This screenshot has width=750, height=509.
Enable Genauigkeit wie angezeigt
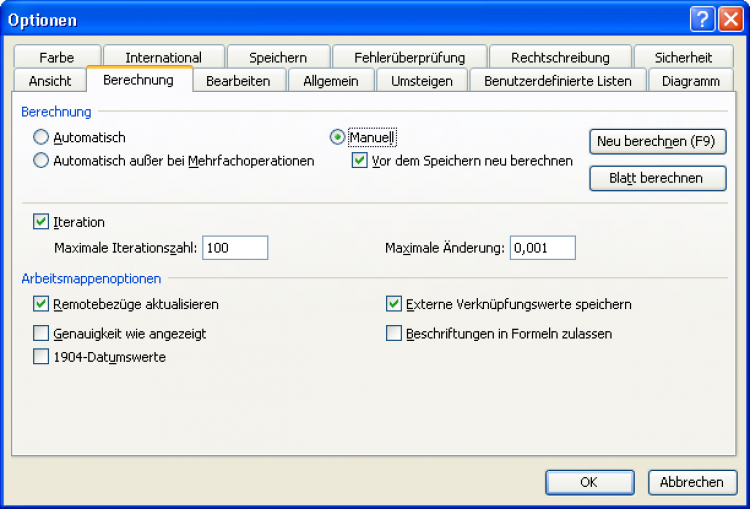click(41, 333)
